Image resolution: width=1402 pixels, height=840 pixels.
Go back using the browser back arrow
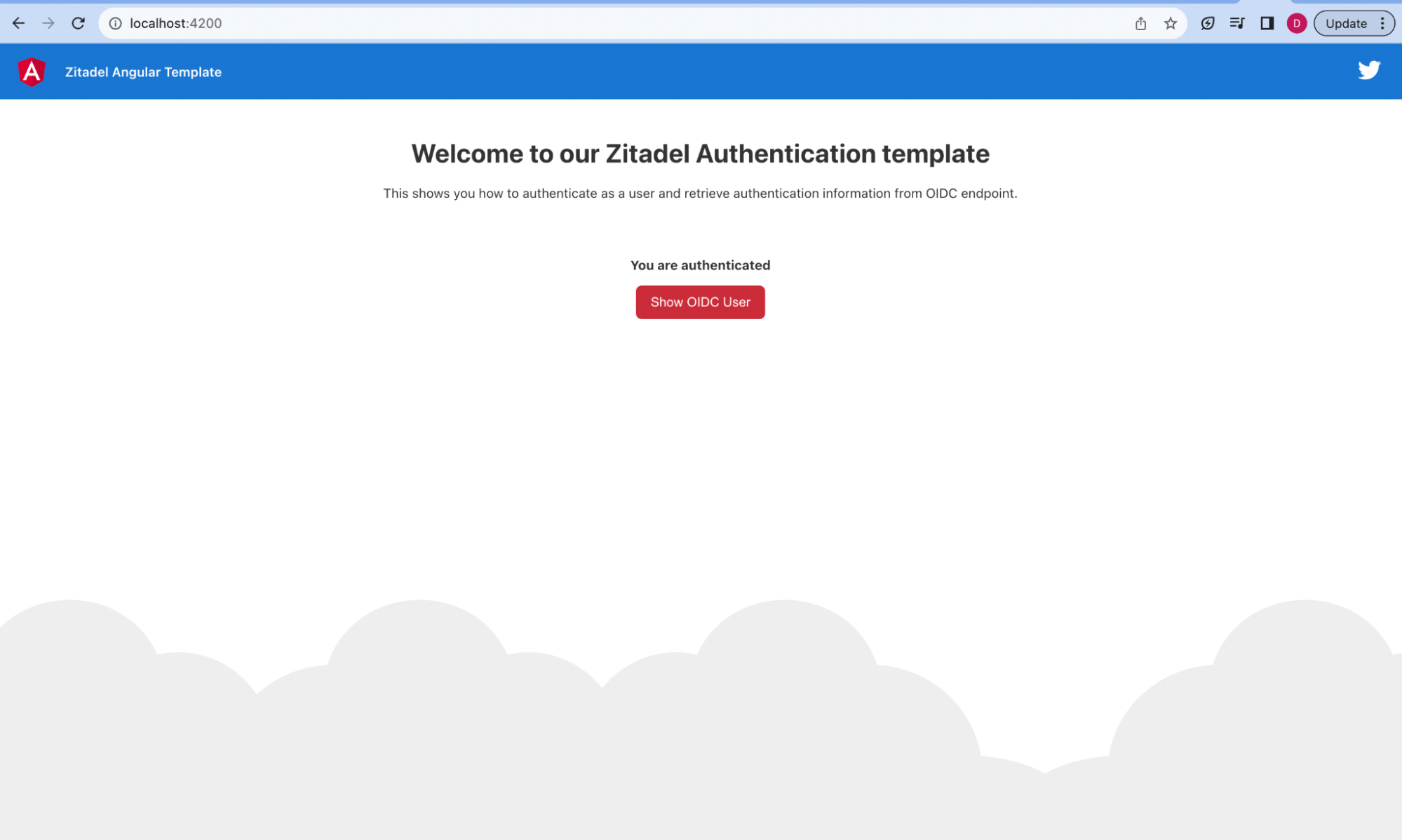(x=18, y=23)
